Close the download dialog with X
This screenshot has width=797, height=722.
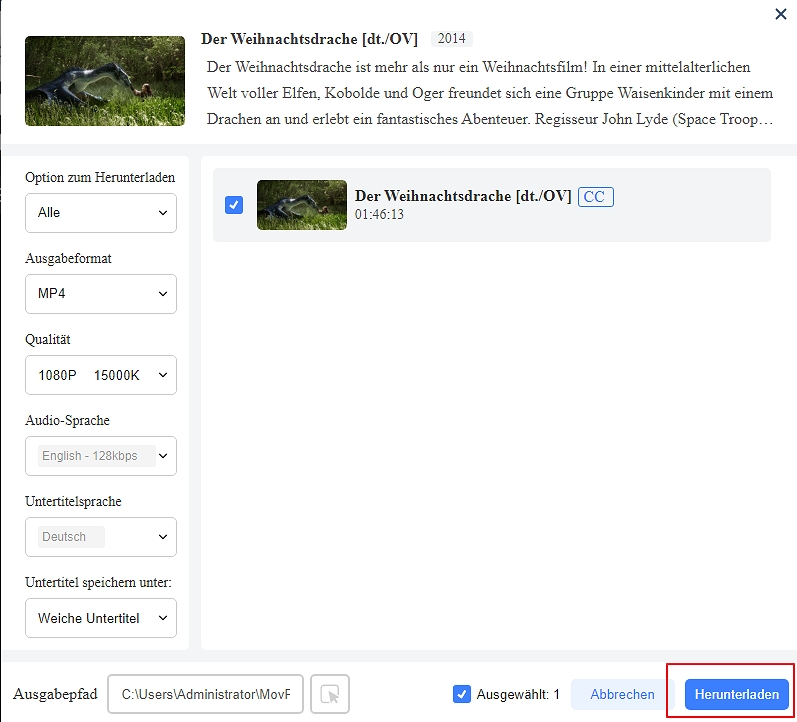780,14
